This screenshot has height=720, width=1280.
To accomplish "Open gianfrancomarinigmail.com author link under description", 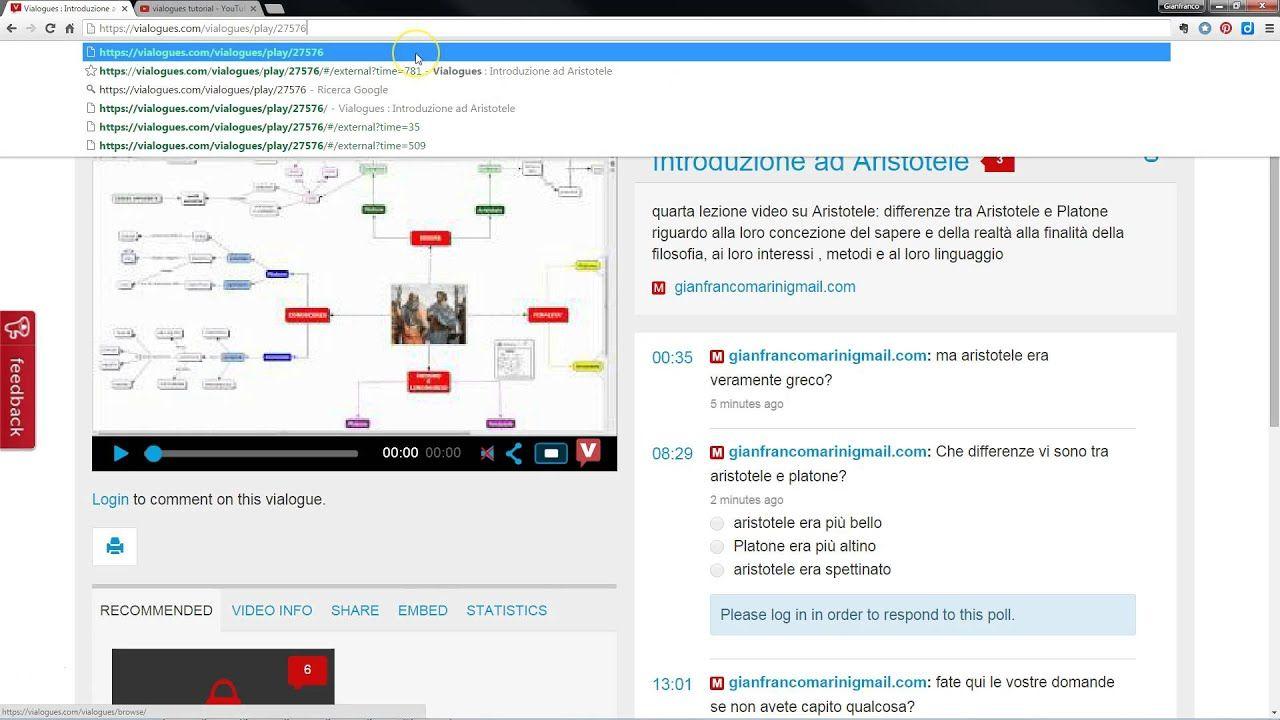I will 765,287.
